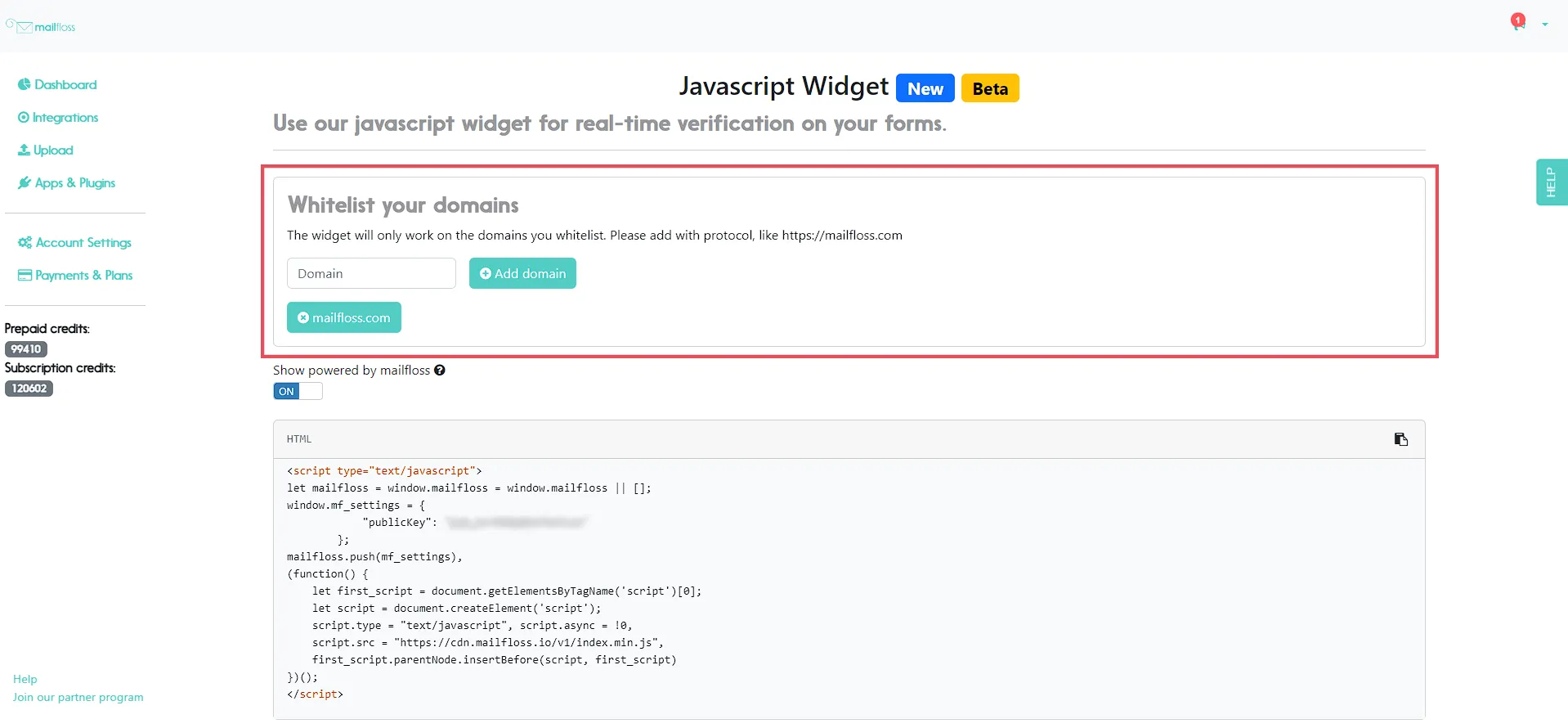Toggle the Show powered by mailfloss switch
1568x728 pixels.
298,391
